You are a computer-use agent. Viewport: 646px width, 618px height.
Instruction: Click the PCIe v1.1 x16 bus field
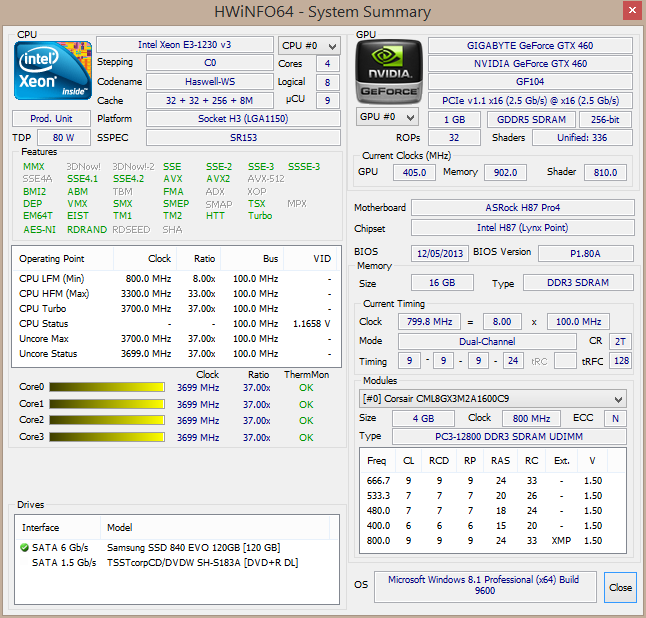click(x=530, y=101)
